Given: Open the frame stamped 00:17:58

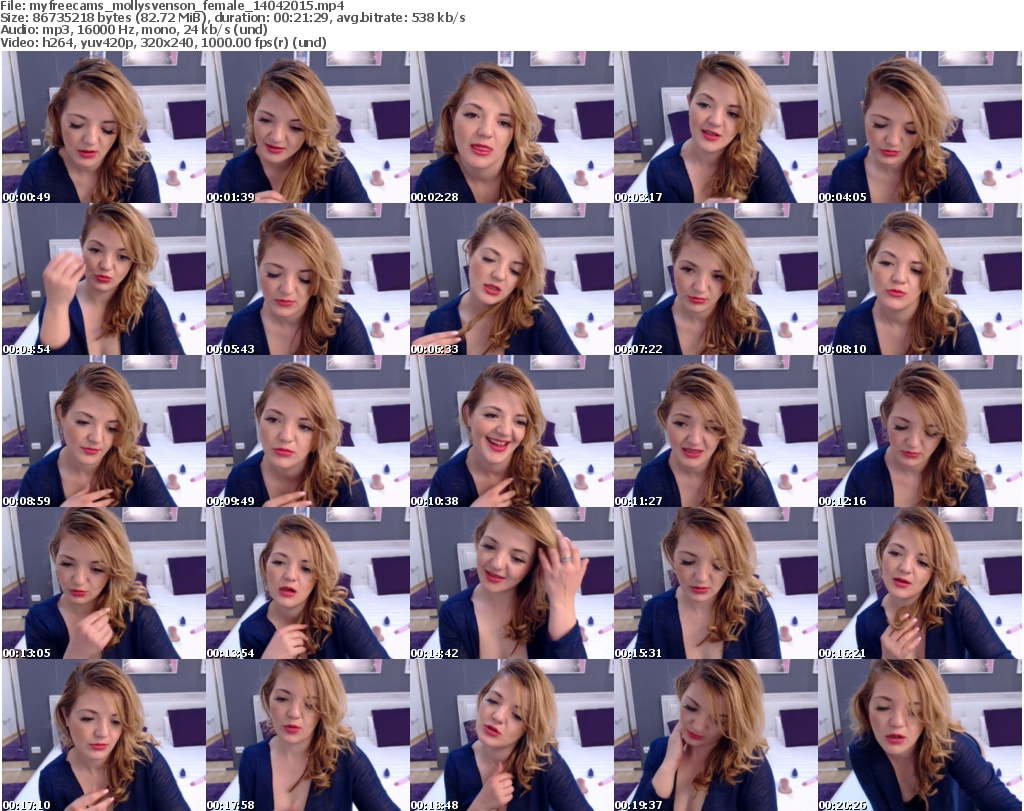Looking at the screenshot, I should 308,735.
